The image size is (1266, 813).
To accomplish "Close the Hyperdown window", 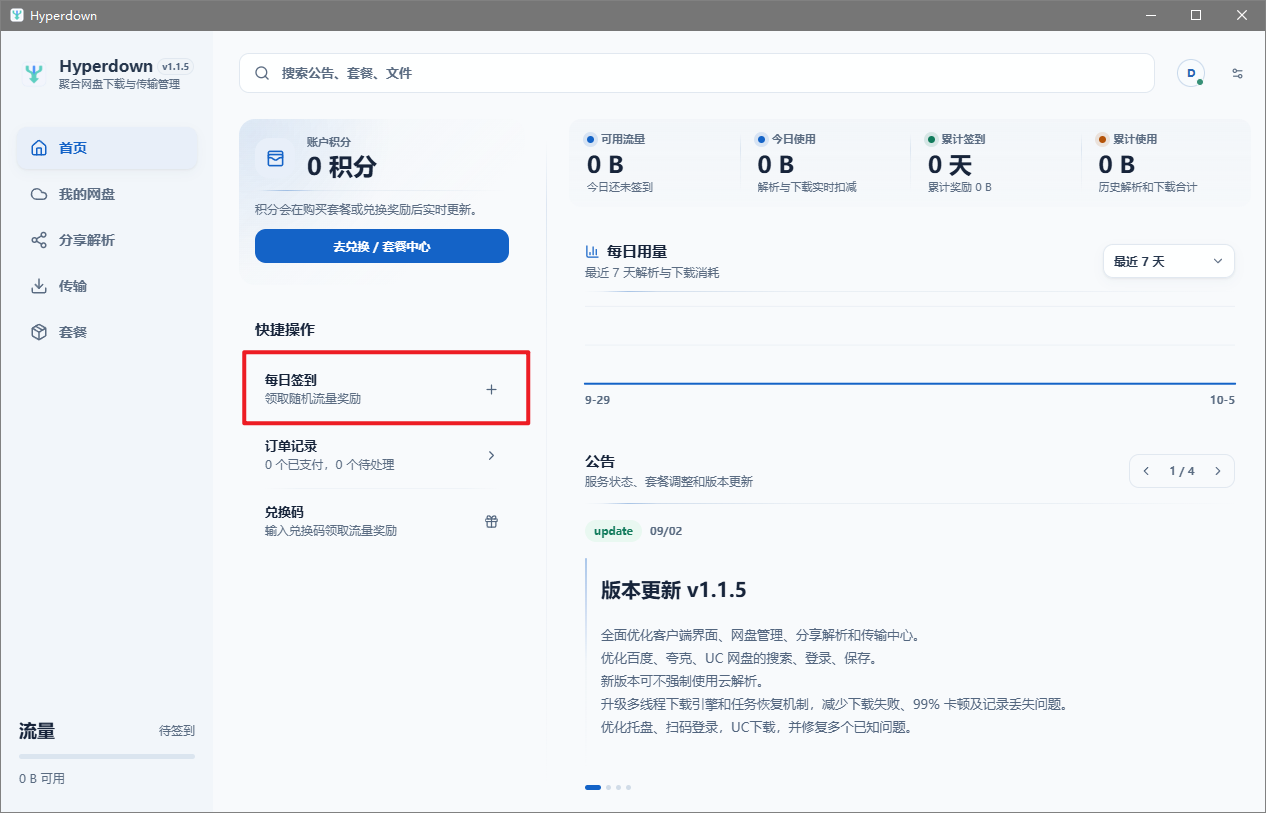I will 1242,15.
